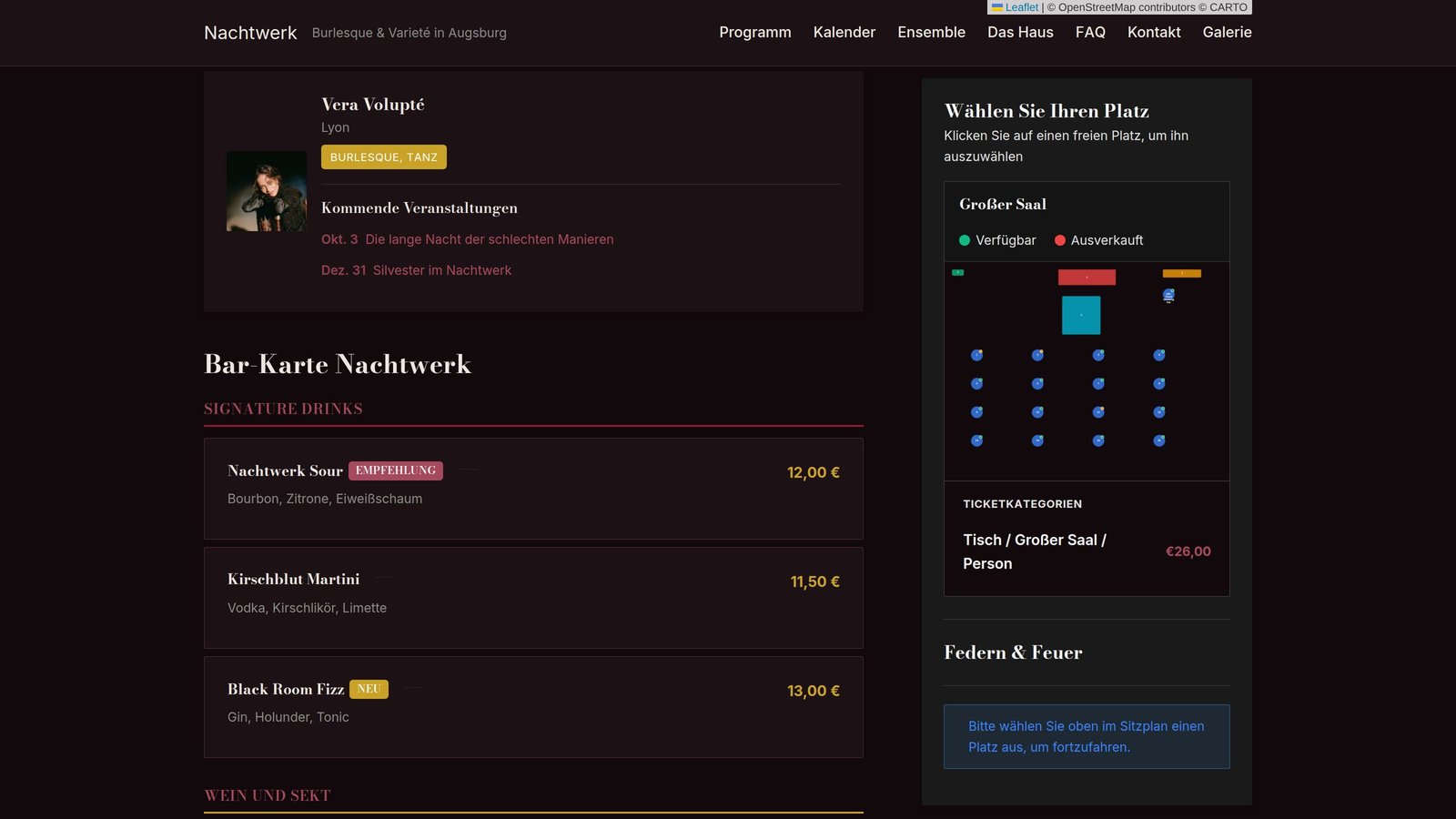Choose table 11 in the seating plan
The image size is (1456, 819).
pyautogui.click(x=1098, y=412)
